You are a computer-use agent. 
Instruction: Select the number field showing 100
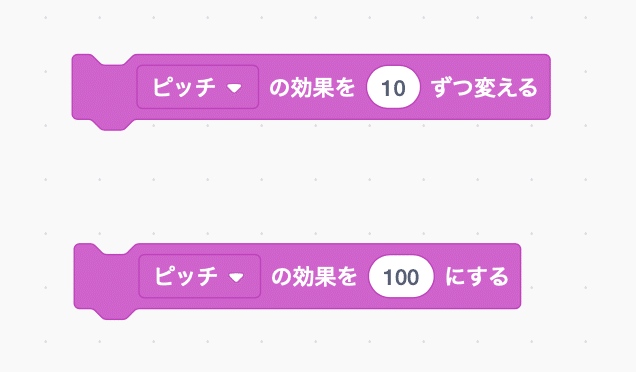point(401,276)
